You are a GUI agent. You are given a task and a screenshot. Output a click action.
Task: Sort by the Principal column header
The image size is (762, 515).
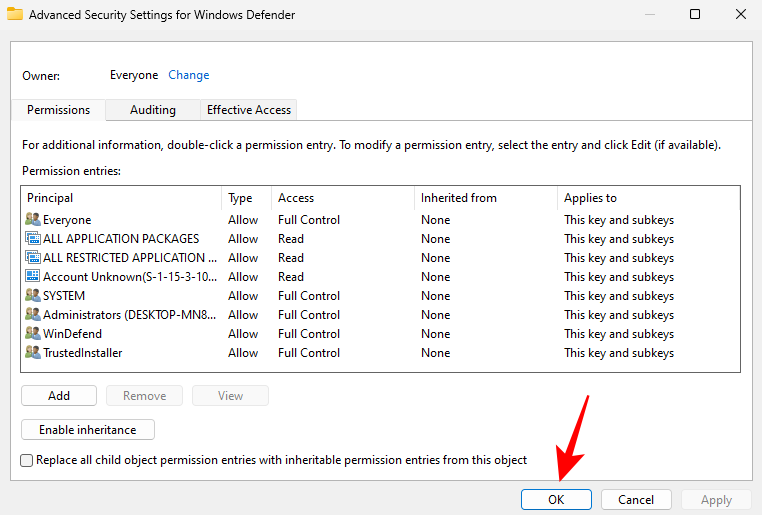click(120, 198)
